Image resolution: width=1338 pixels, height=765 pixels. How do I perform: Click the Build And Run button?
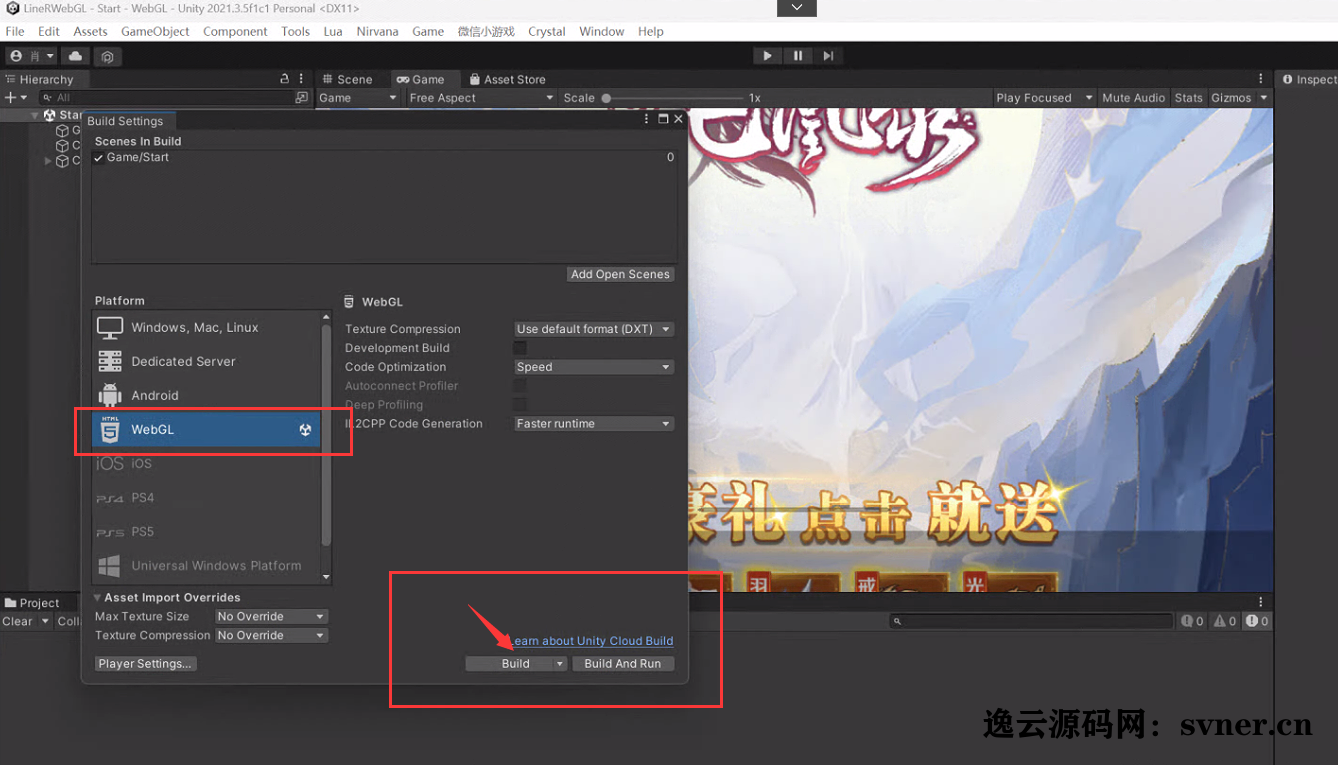pos(623,664)
